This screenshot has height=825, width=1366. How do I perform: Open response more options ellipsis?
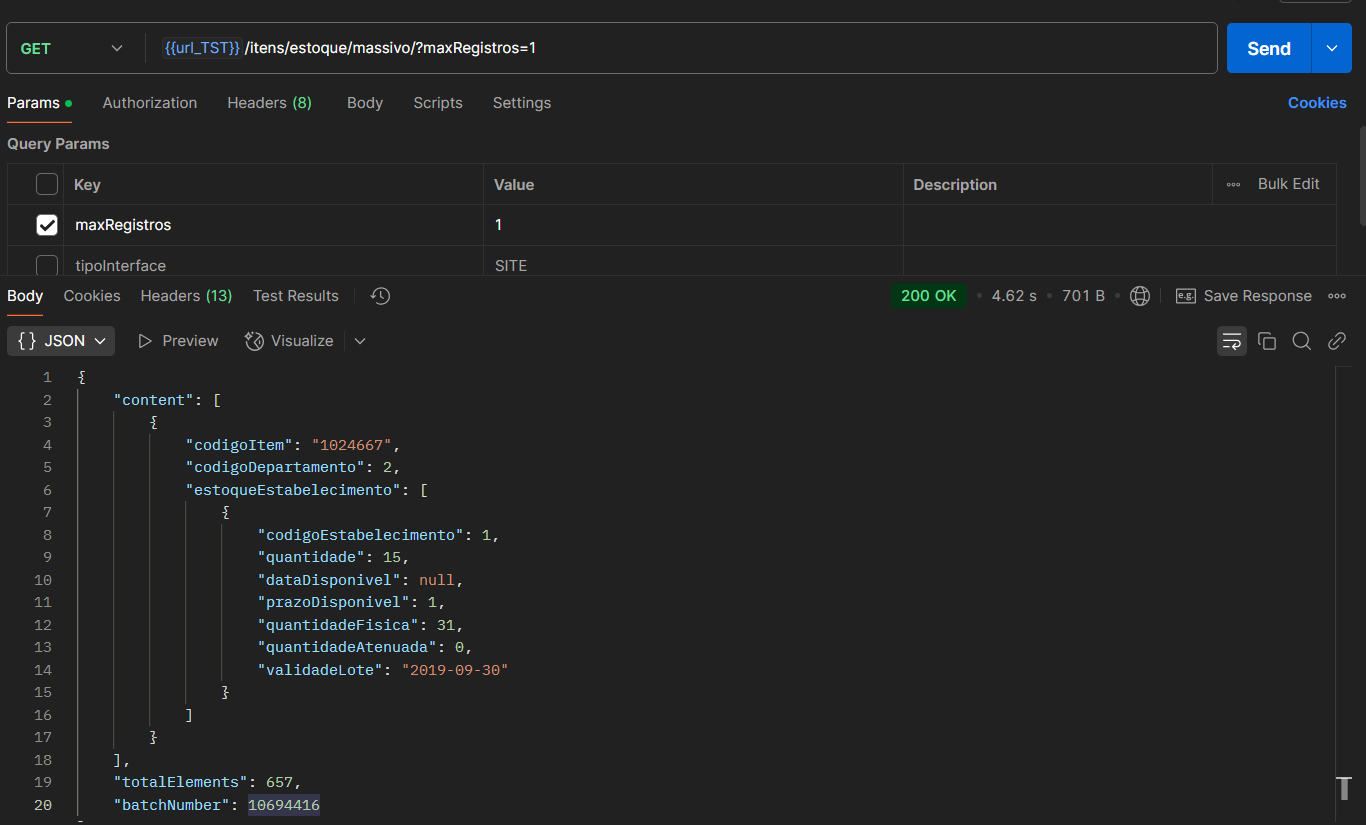point(1336,296)
